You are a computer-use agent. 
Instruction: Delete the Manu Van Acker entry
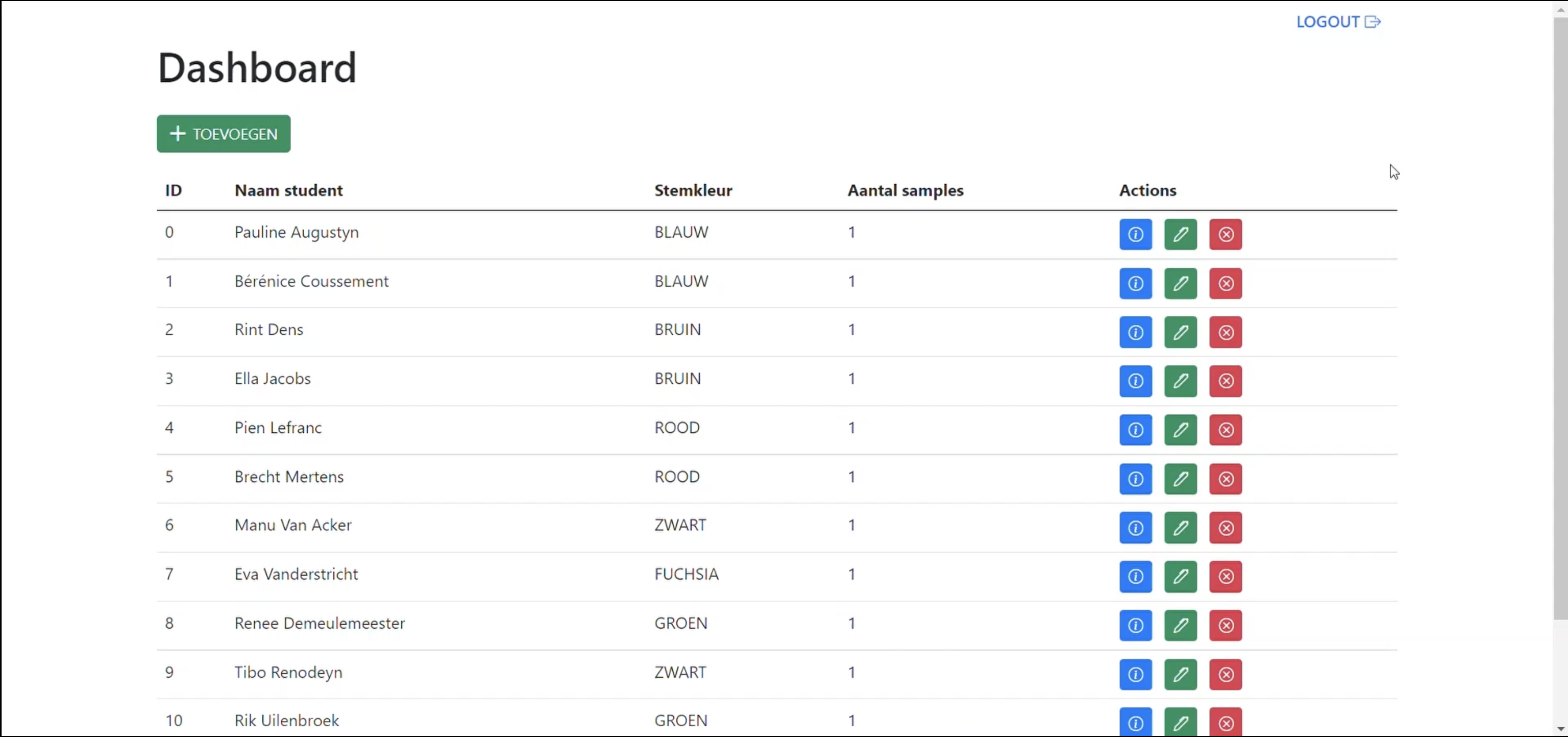pyautogui.click(x=1226, y=528)
